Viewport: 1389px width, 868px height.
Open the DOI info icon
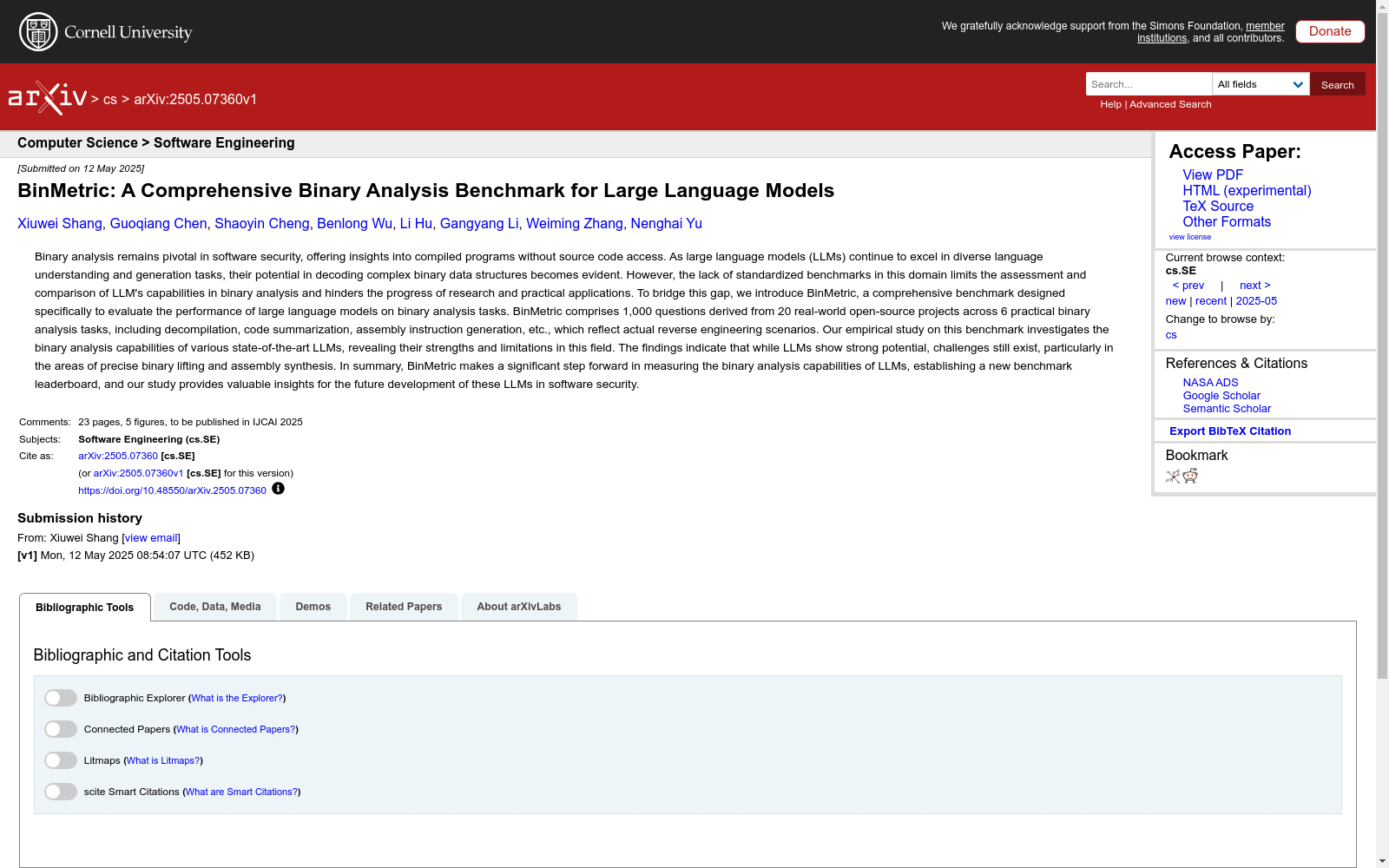(278, 489)
